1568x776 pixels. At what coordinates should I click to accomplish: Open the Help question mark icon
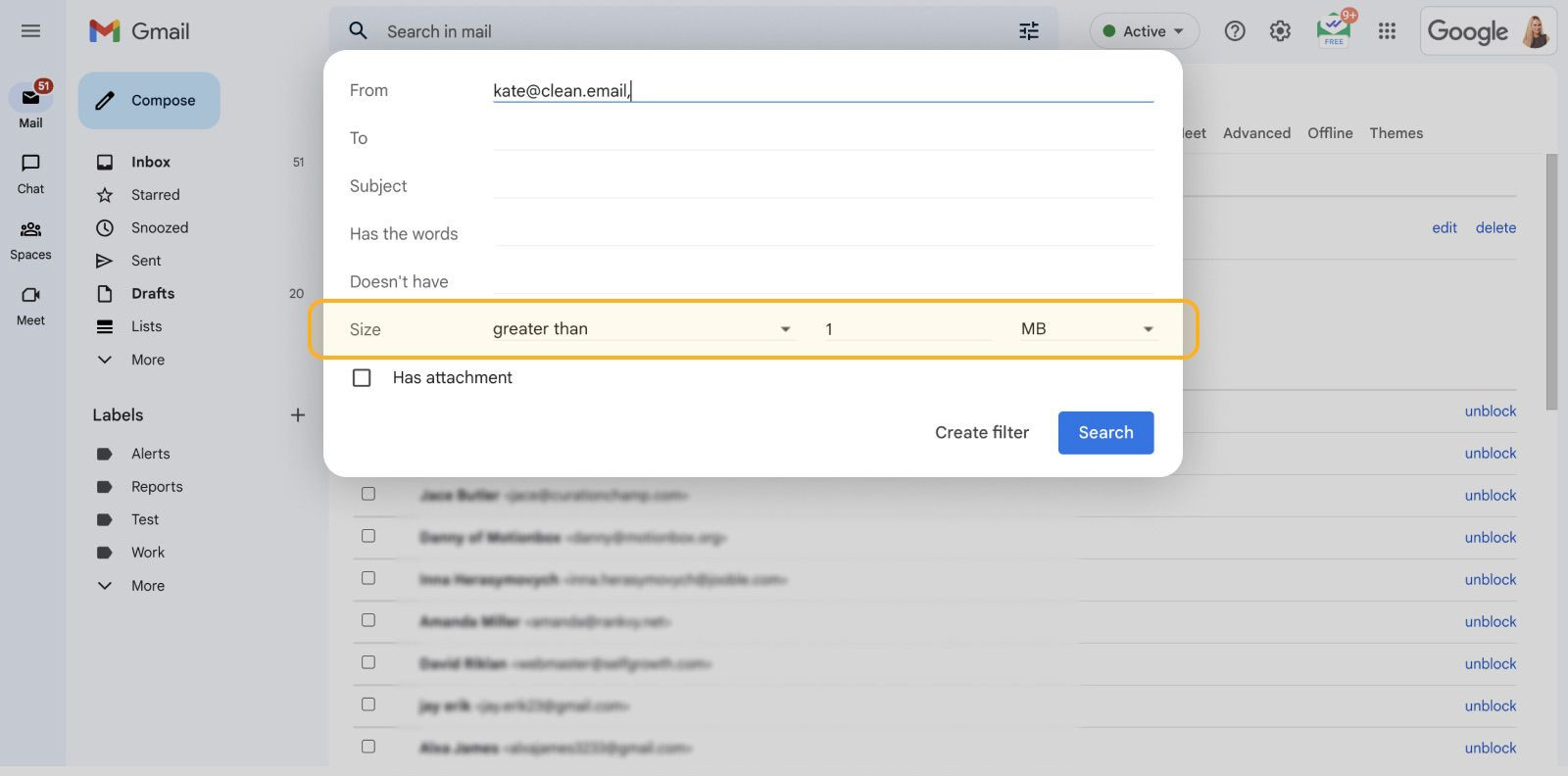[1235, 31]
